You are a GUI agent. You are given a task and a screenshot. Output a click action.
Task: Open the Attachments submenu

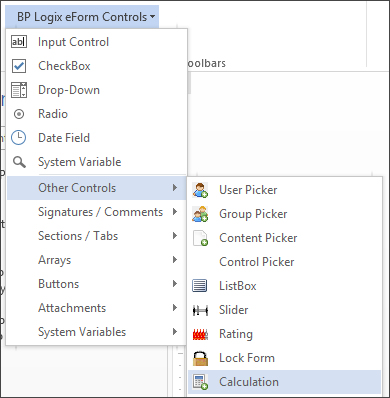coord(96,308)
